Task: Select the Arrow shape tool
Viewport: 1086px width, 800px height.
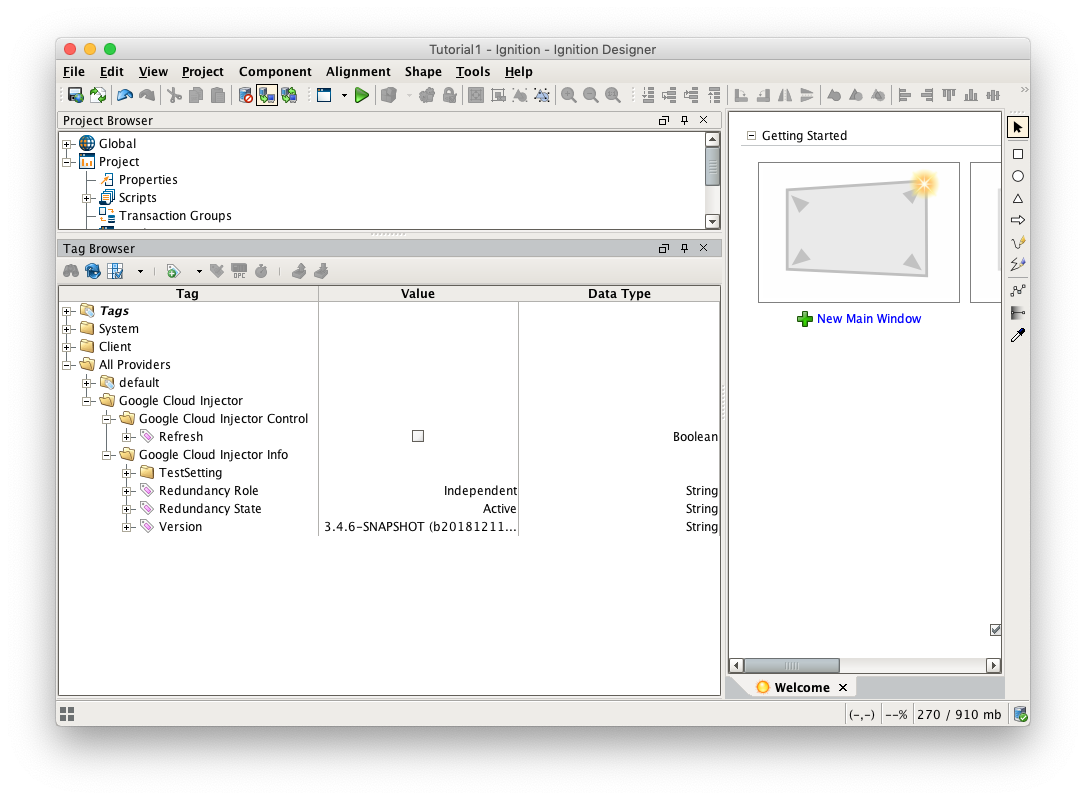Action: point(1018,220)
